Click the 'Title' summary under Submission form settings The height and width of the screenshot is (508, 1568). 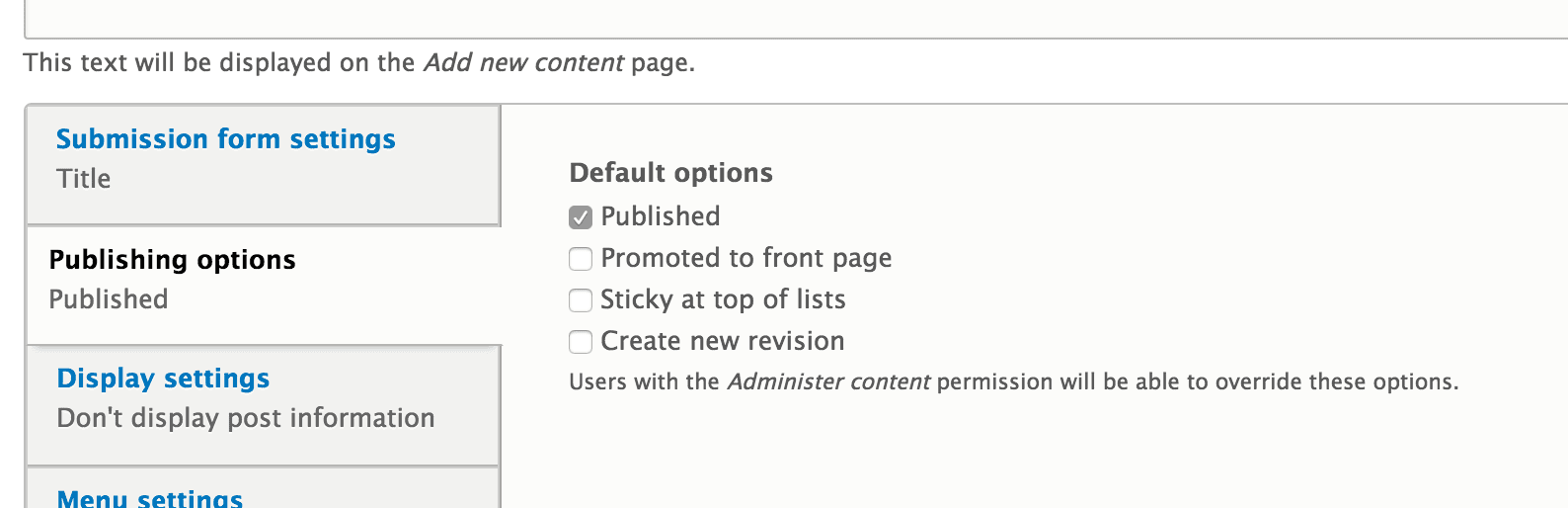click(84, 179)
